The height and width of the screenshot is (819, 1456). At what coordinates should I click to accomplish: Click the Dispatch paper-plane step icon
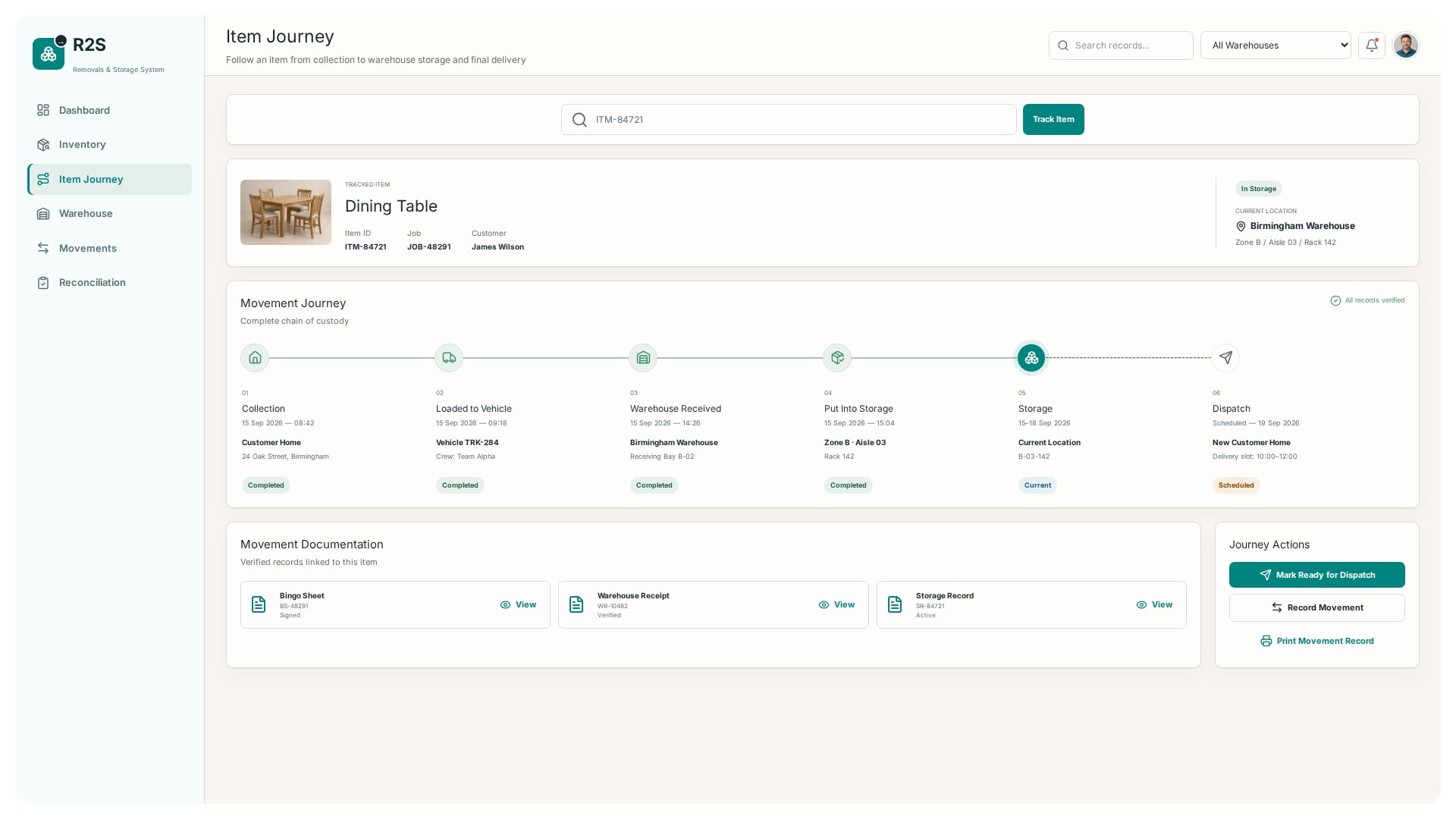[1225, 358]
